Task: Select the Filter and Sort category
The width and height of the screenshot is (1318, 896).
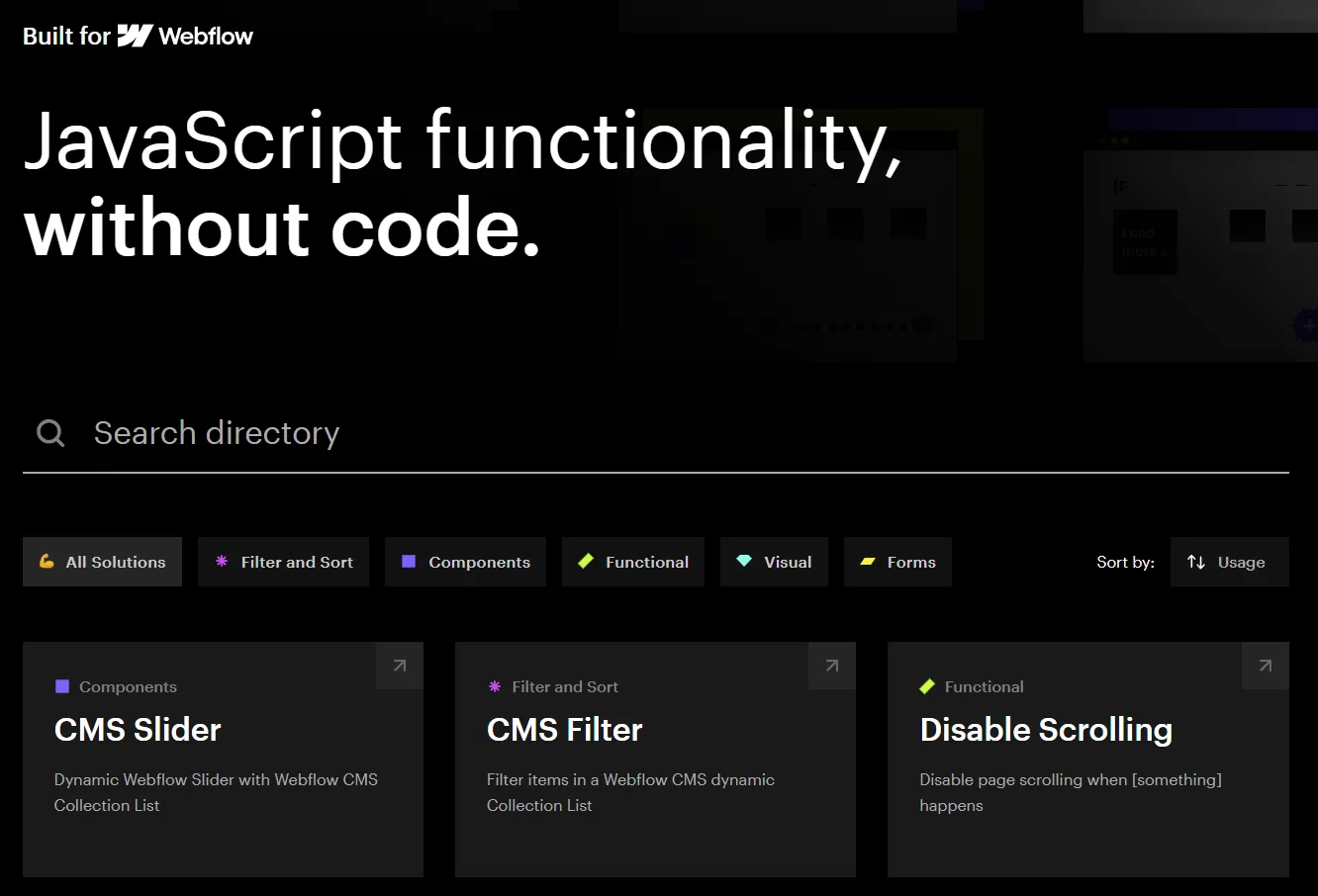Action: [283, 562]
